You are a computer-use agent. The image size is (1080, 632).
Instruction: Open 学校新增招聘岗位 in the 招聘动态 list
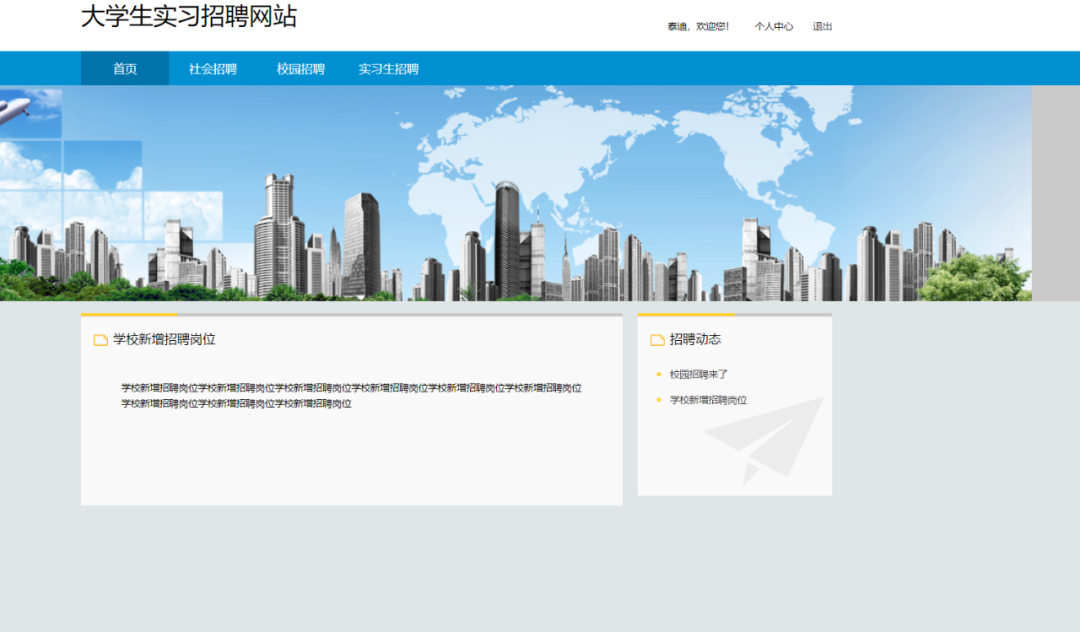coord(708,400)
